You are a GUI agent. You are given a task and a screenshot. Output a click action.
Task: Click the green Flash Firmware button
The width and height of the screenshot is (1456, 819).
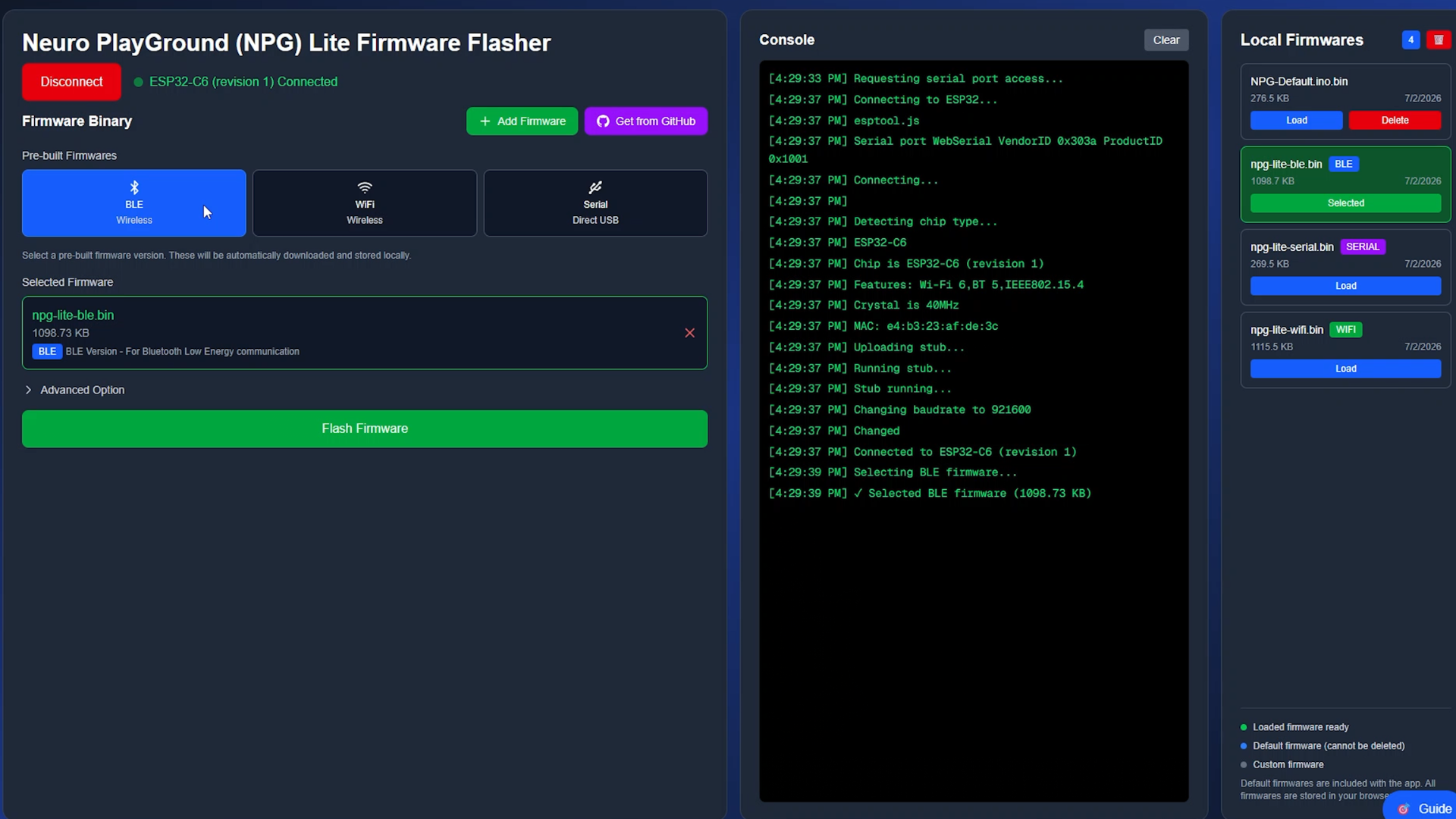pyautogui.click(x=365, y=429)
